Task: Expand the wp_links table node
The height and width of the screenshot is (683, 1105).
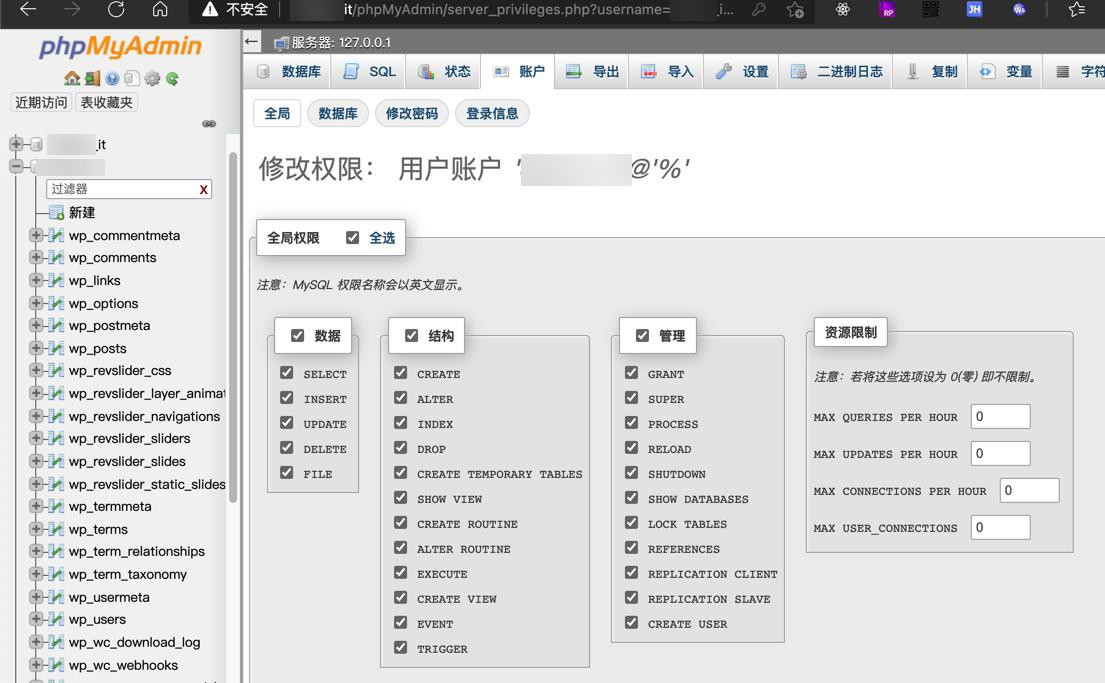Action: click(35, 280)
